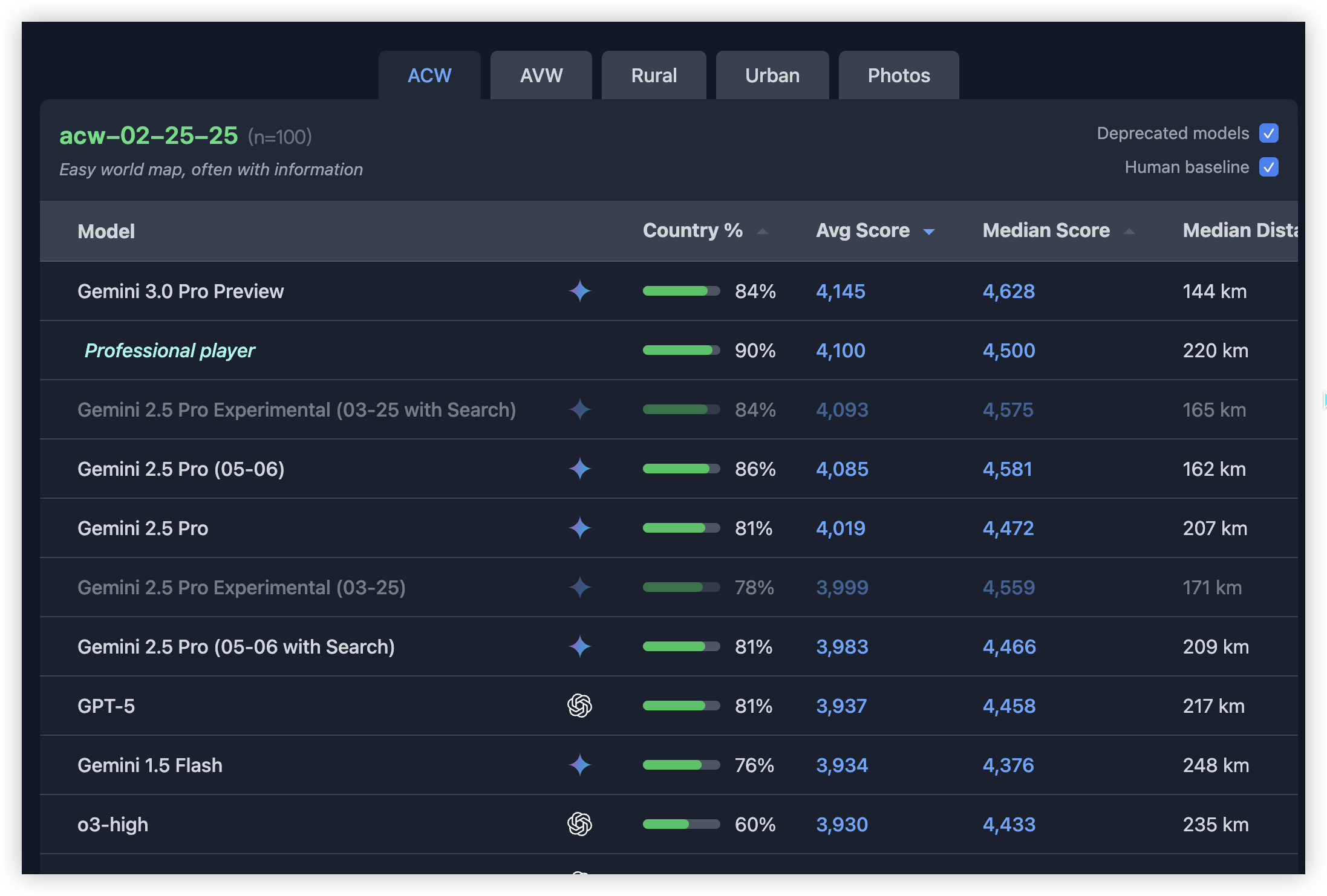Screen dimensions: 1327x896
Task: Sort by Country % using its arrow
Action: point(763,231)
